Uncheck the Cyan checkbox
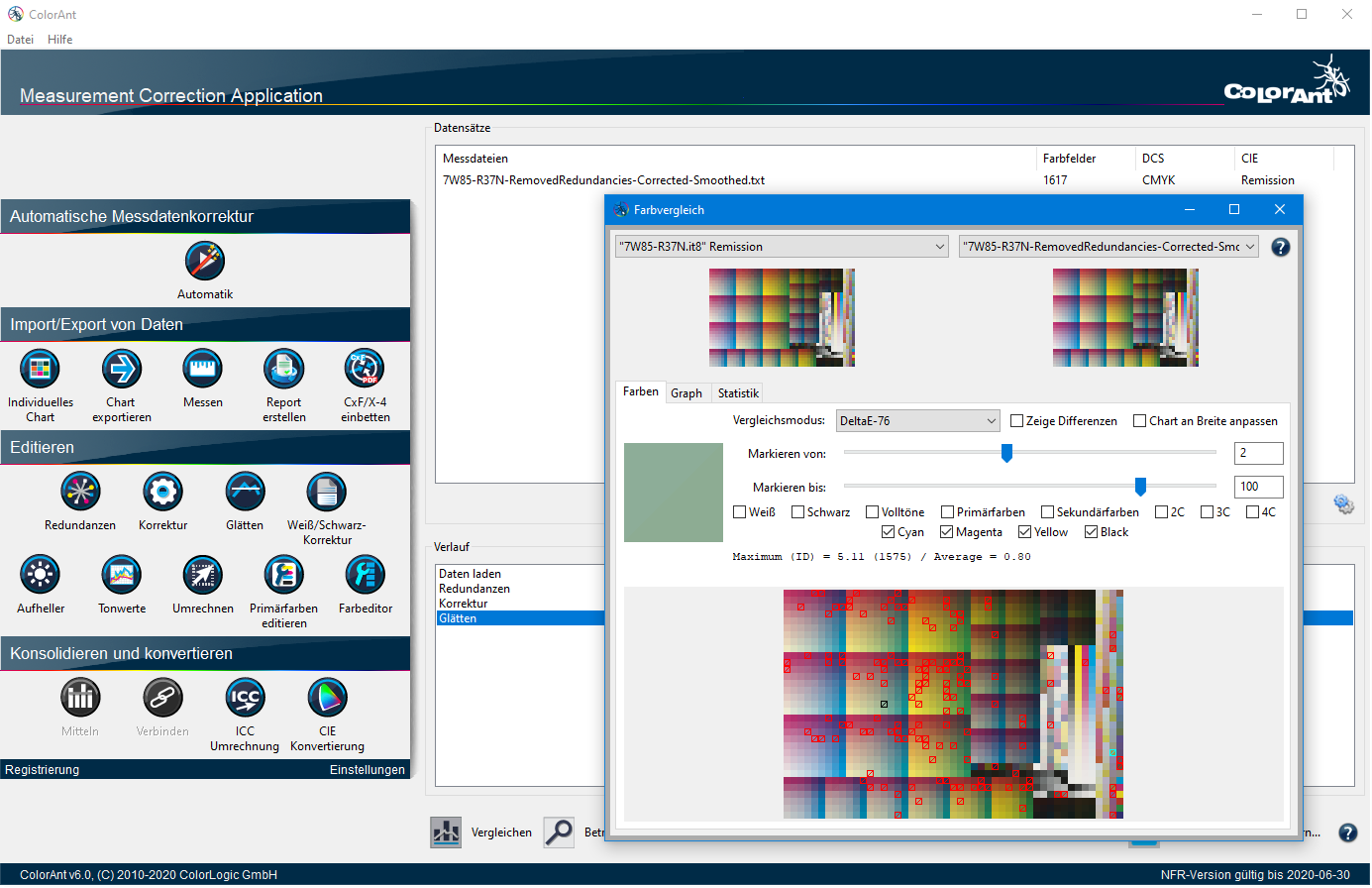 889,532
